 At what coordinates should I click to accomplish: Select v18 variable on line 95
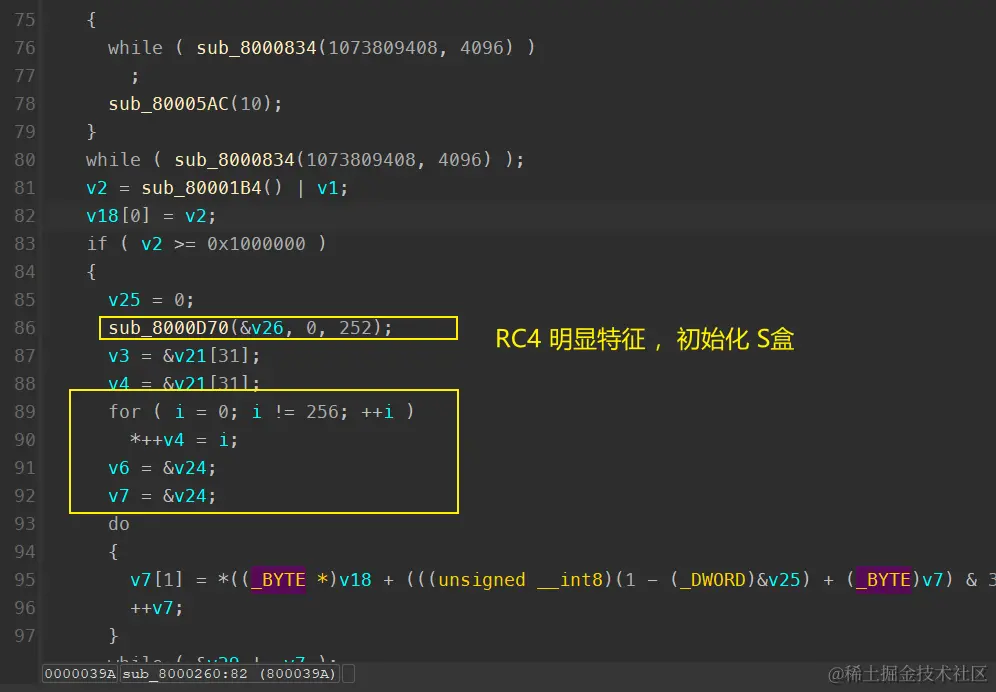(355, 579)
